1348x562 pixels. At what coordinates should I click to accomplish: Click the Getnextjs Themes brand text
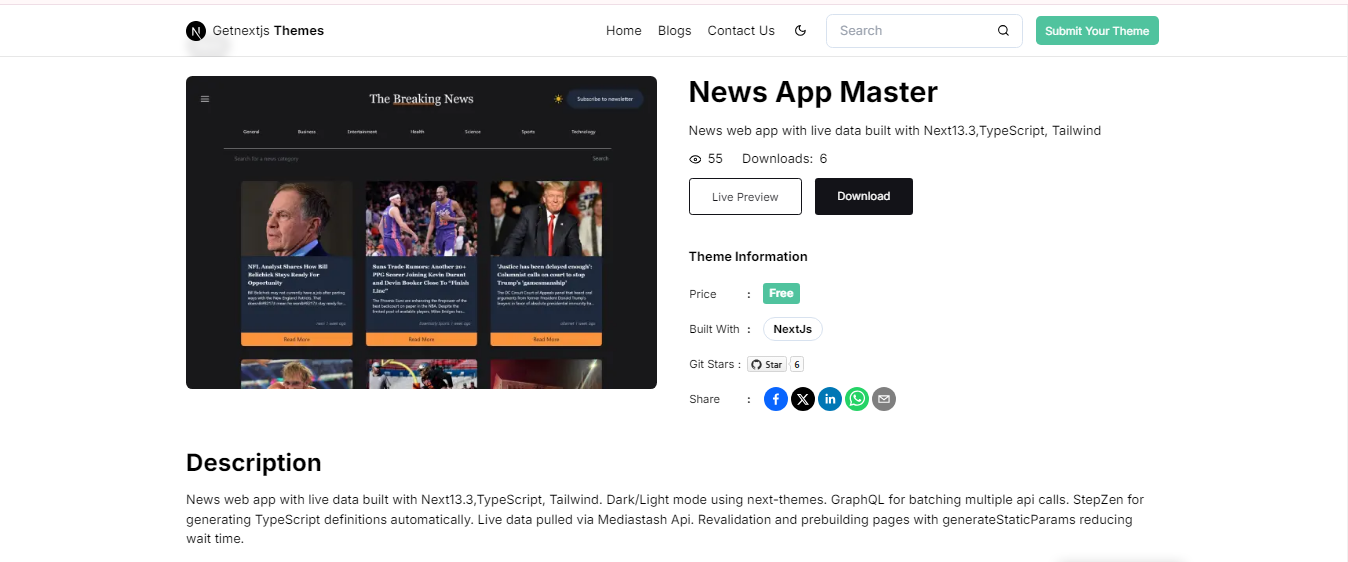point(268,31)
